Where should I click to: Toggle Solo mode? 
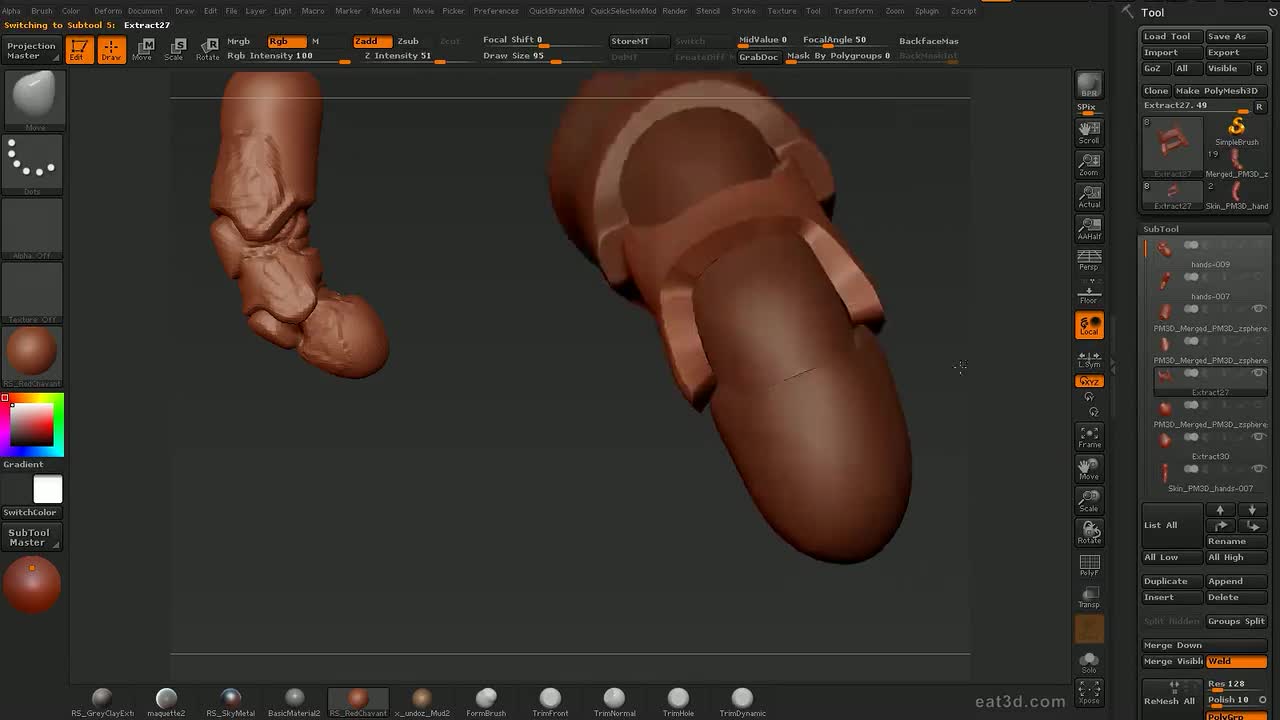pos(1089,661)
